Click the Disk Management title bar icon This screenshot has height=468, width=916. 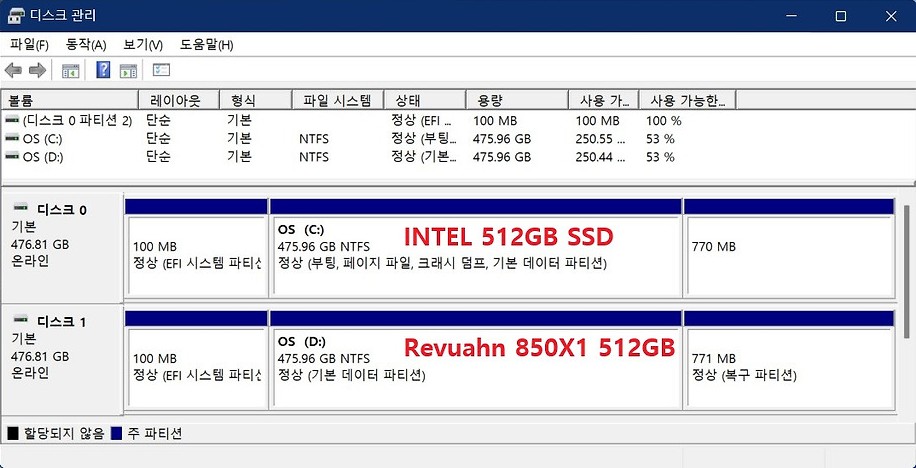click(16, 16)
